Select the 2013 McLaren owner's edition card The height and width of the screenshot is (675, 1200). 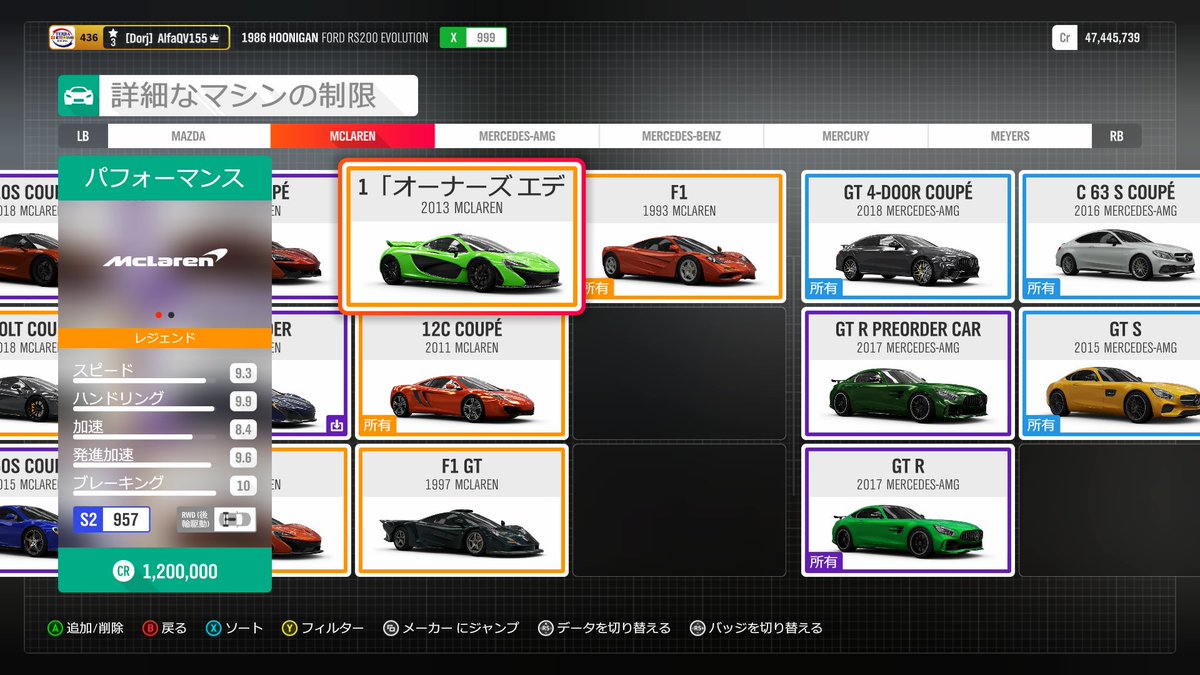click(x=461, y=237)
